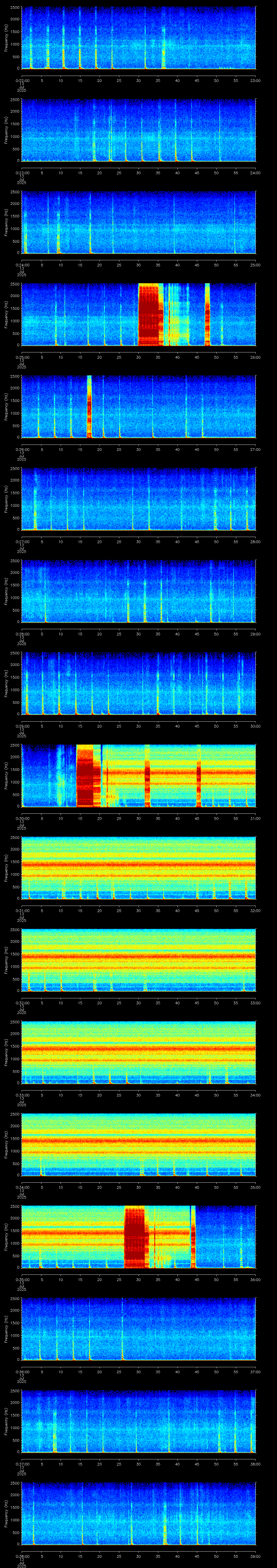Click the spectrogram panel starting at 0:30:00
This screenshot has height=1568, width=277.
point(138,775)
